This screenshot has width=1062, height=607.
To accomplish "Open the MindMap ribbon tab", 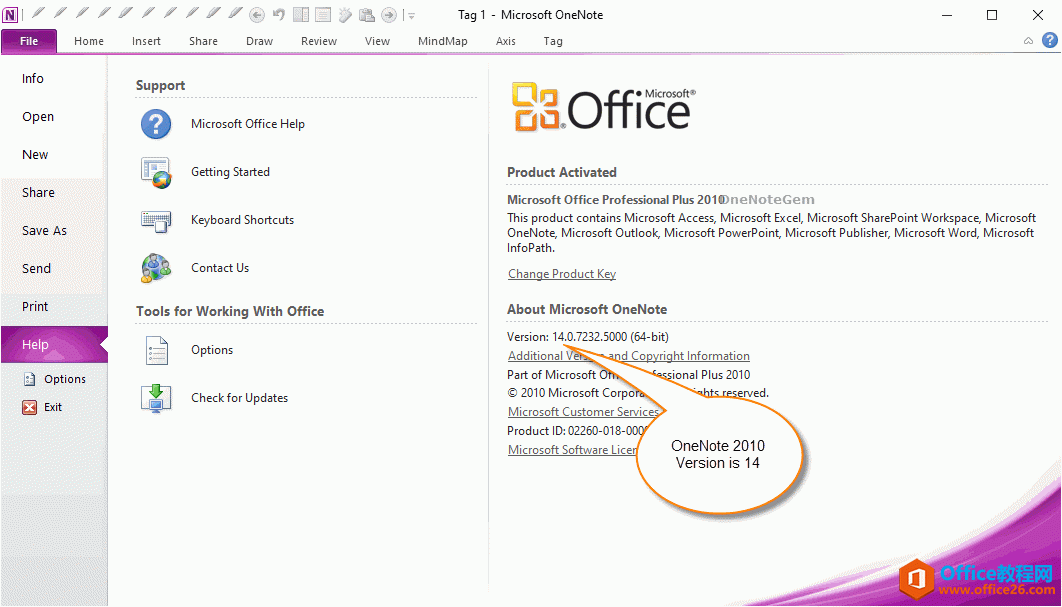I will [442, 41].
